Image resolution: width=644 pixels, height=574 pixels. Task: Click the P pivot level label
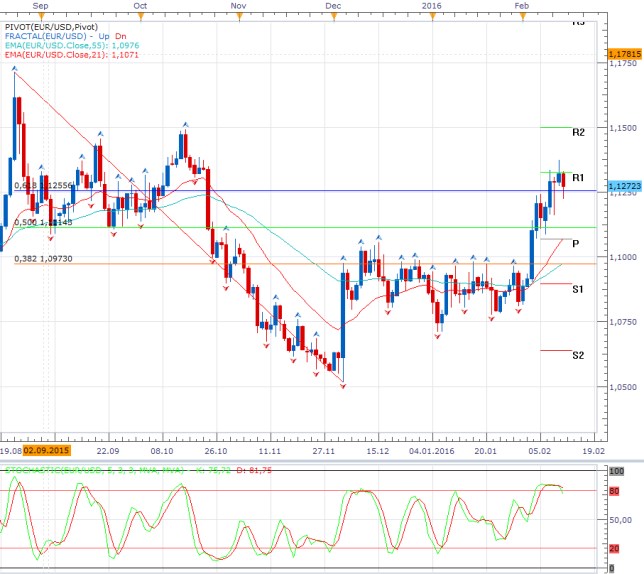click(x=575, y=243)
